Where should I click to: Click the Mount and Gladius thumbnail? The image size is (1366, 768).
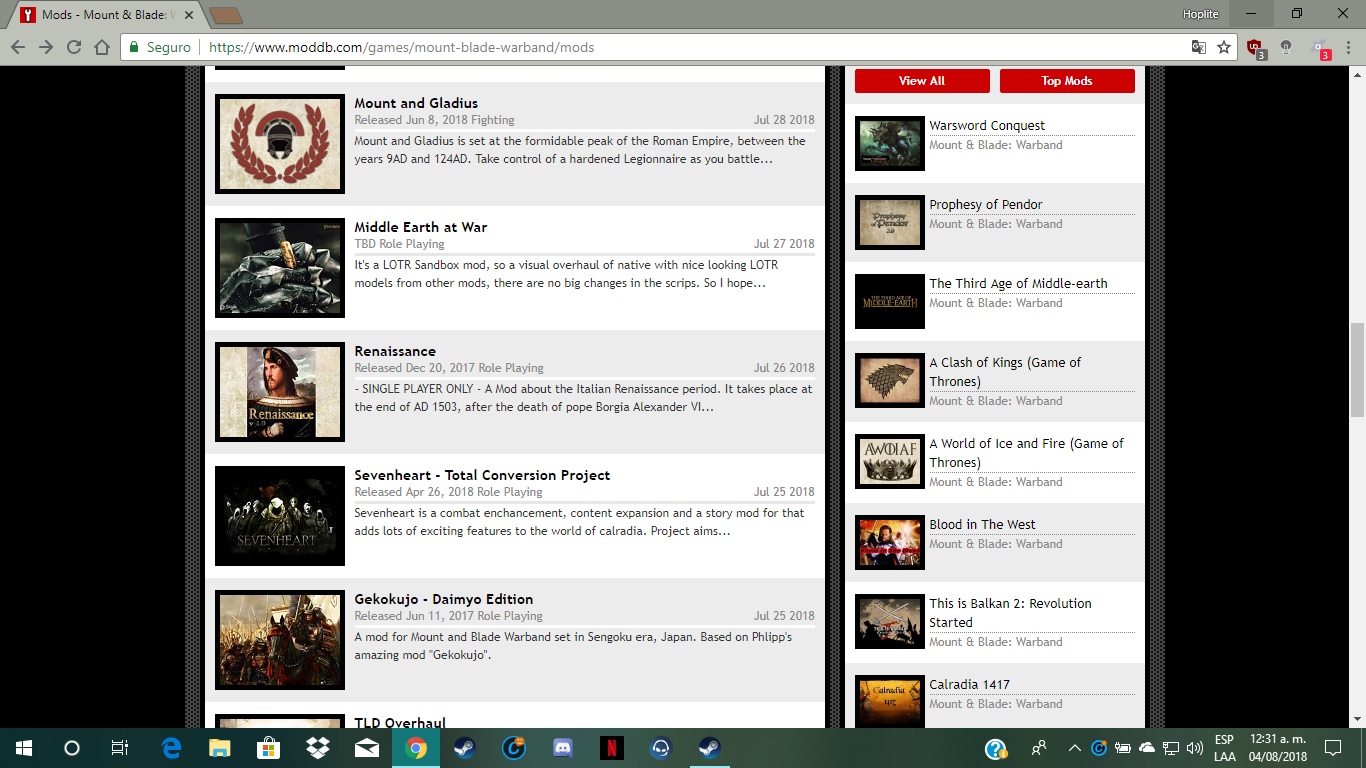280,144
